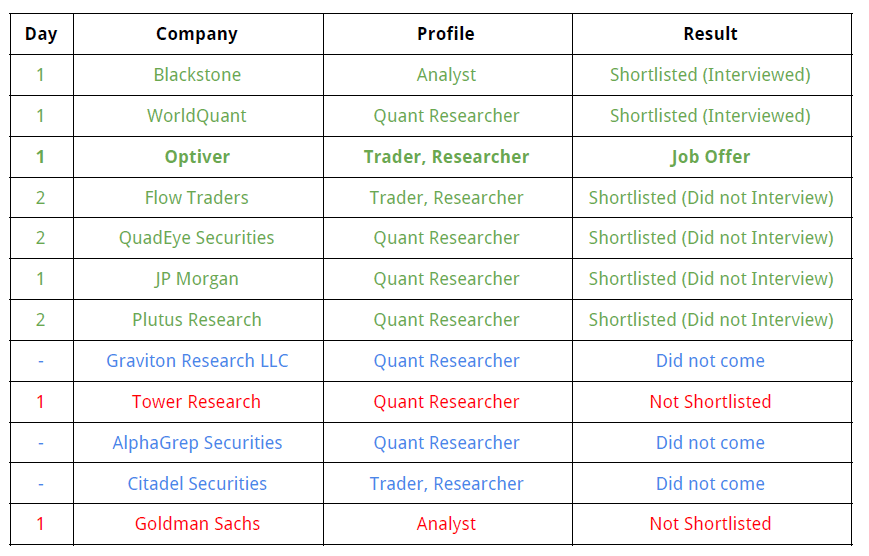Click the Citadel Securities cell
This screenshot has width=869, height=556.
pos(197,484)
